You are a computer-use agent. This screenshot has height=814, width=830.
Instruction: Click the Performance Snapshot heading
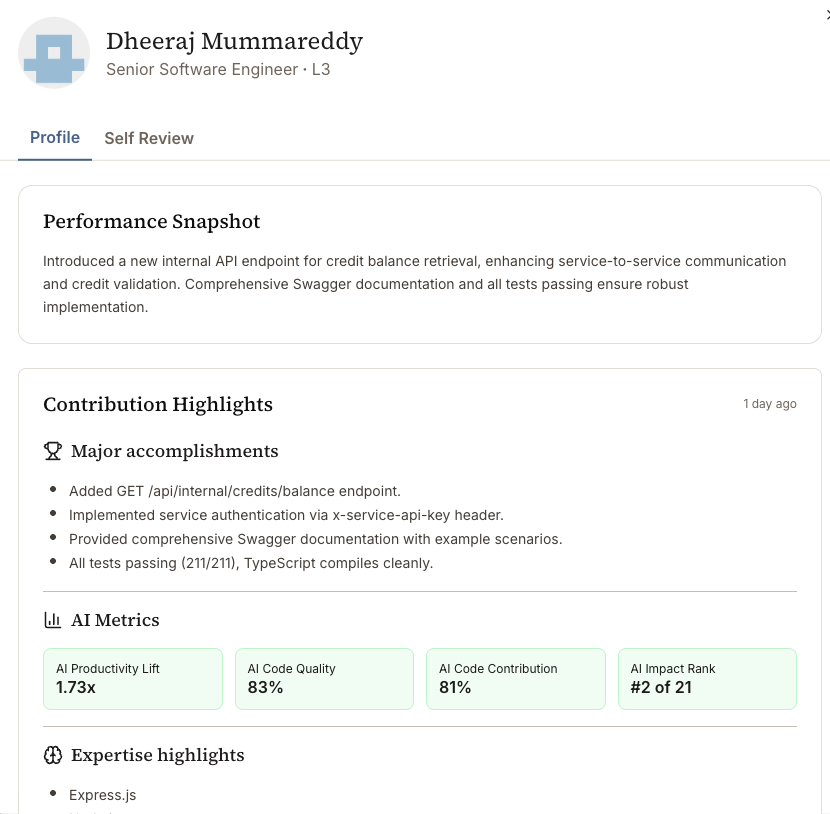click(151, 221)
